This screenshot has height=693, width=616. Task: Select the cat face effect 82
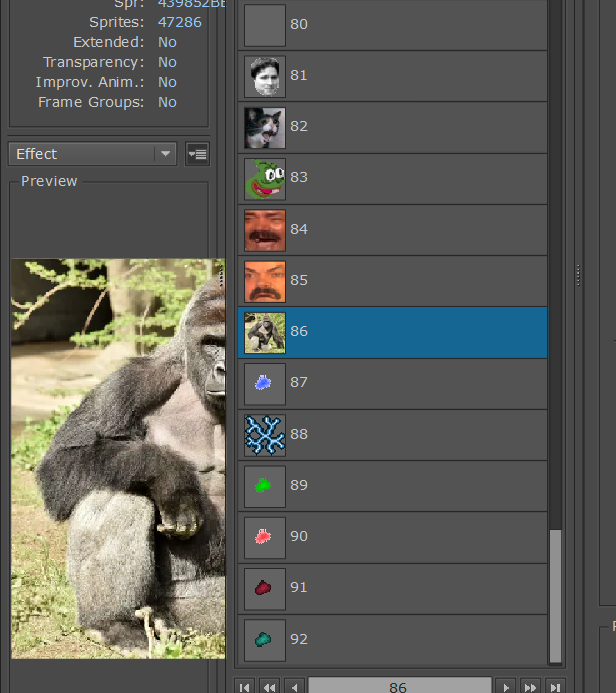coord(392,127)
